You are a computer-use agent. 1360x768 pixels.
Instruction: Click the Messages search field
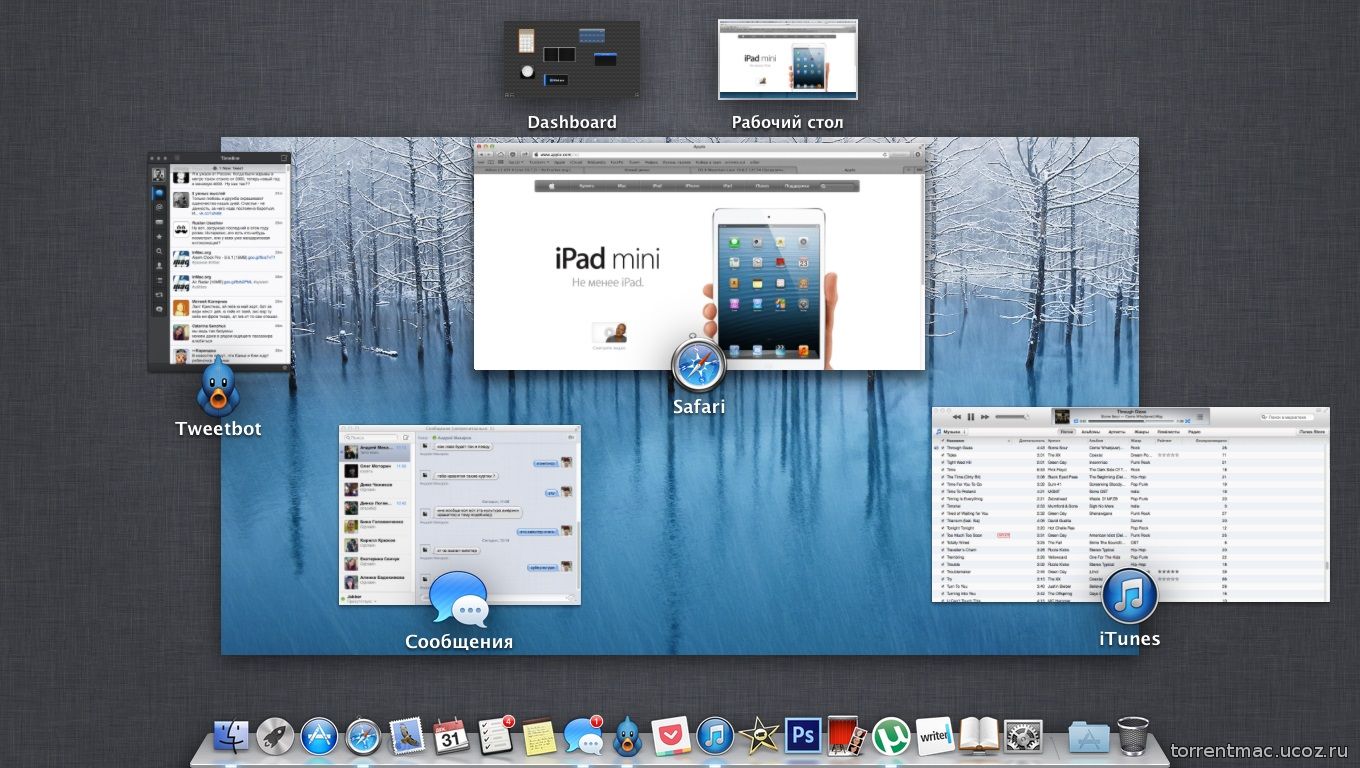click(x=371, y=438)
